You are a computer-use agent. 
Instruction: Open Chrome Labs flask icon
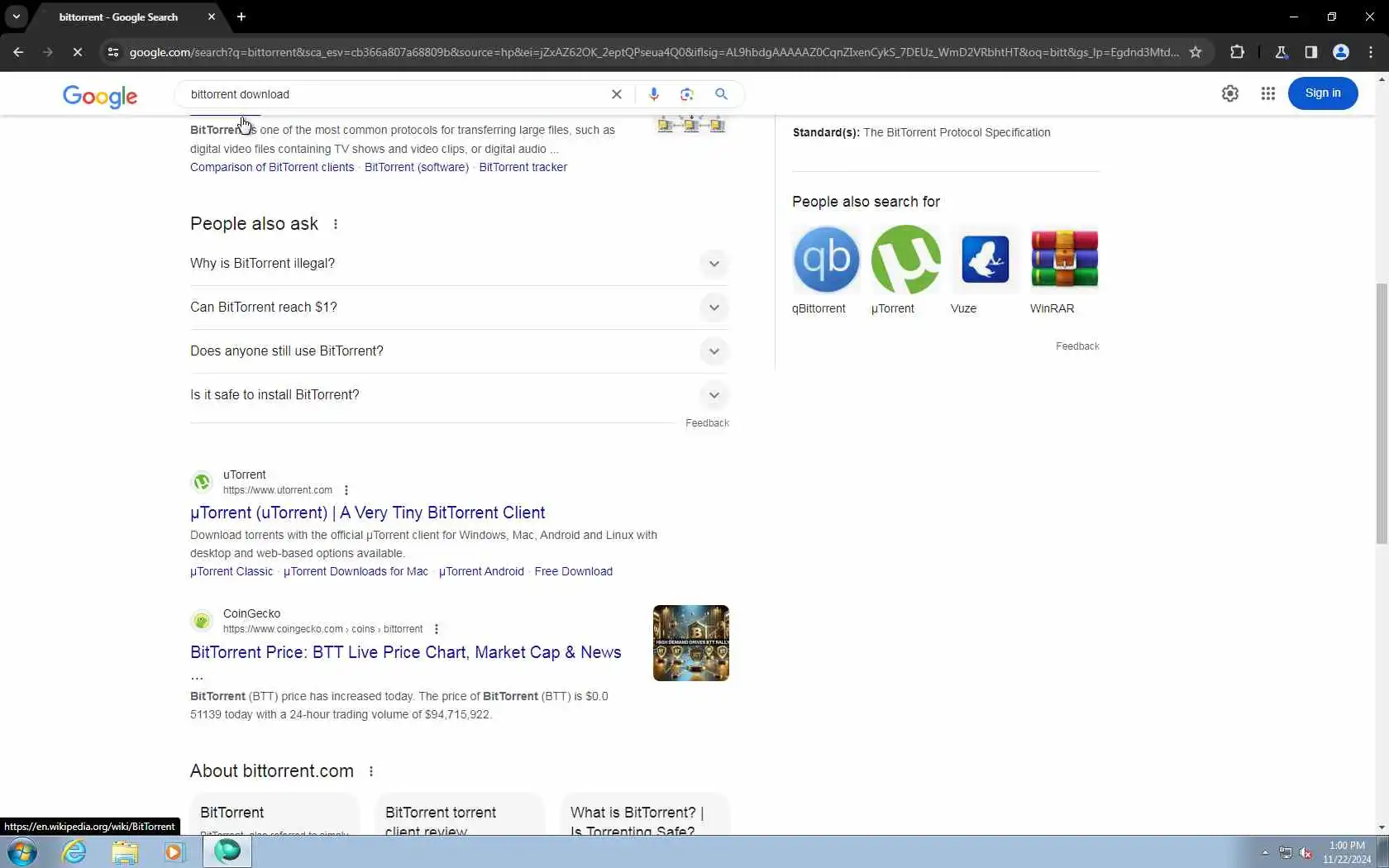(x=1282, y=52)
